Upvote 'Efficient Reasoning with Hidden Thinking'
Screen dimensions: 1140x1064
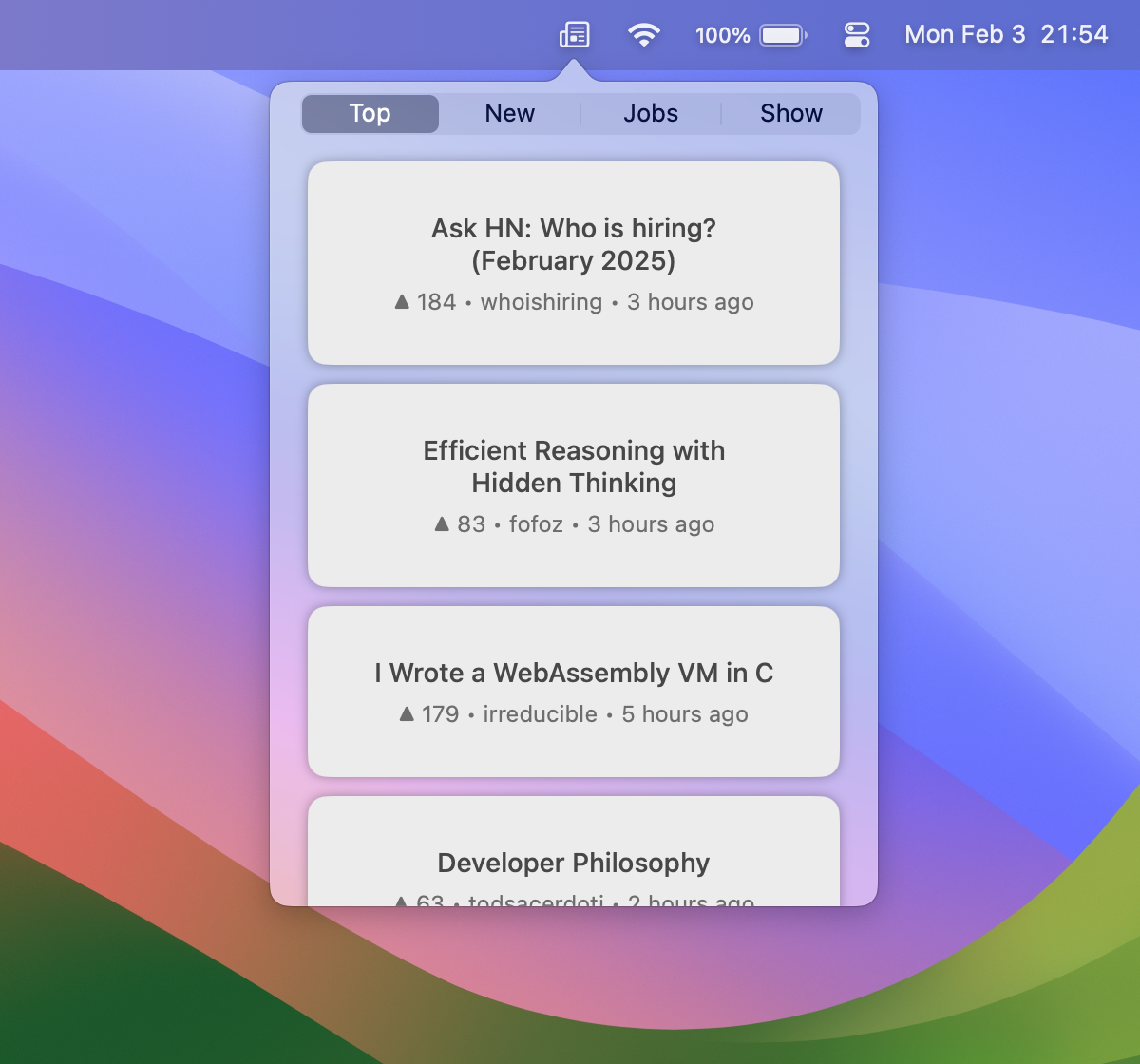pos(441,523)
